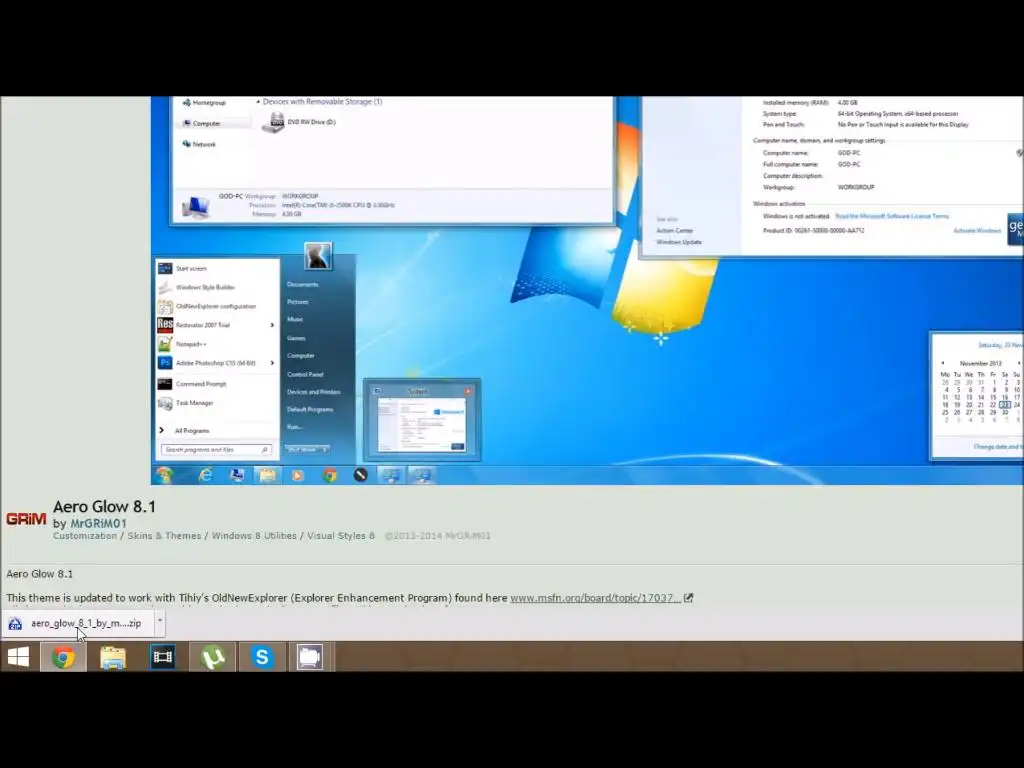Click the Chrome icon on the taskbar
Viewport: 1024px width, 768px height.
tap(63, 656)
